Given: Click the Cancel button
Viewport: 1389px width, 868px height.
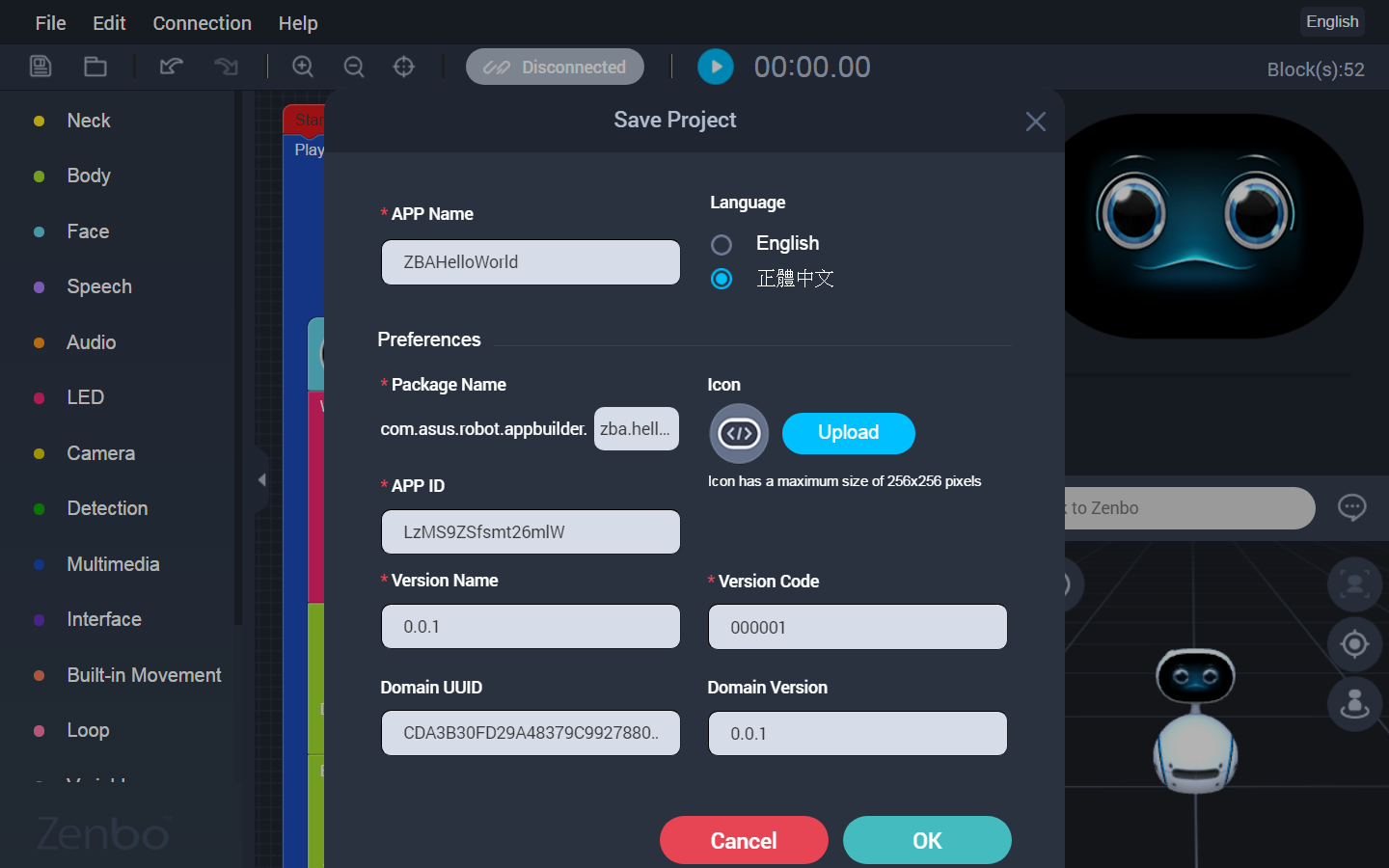Looking at the screenshot, I should tap(744, 840).
